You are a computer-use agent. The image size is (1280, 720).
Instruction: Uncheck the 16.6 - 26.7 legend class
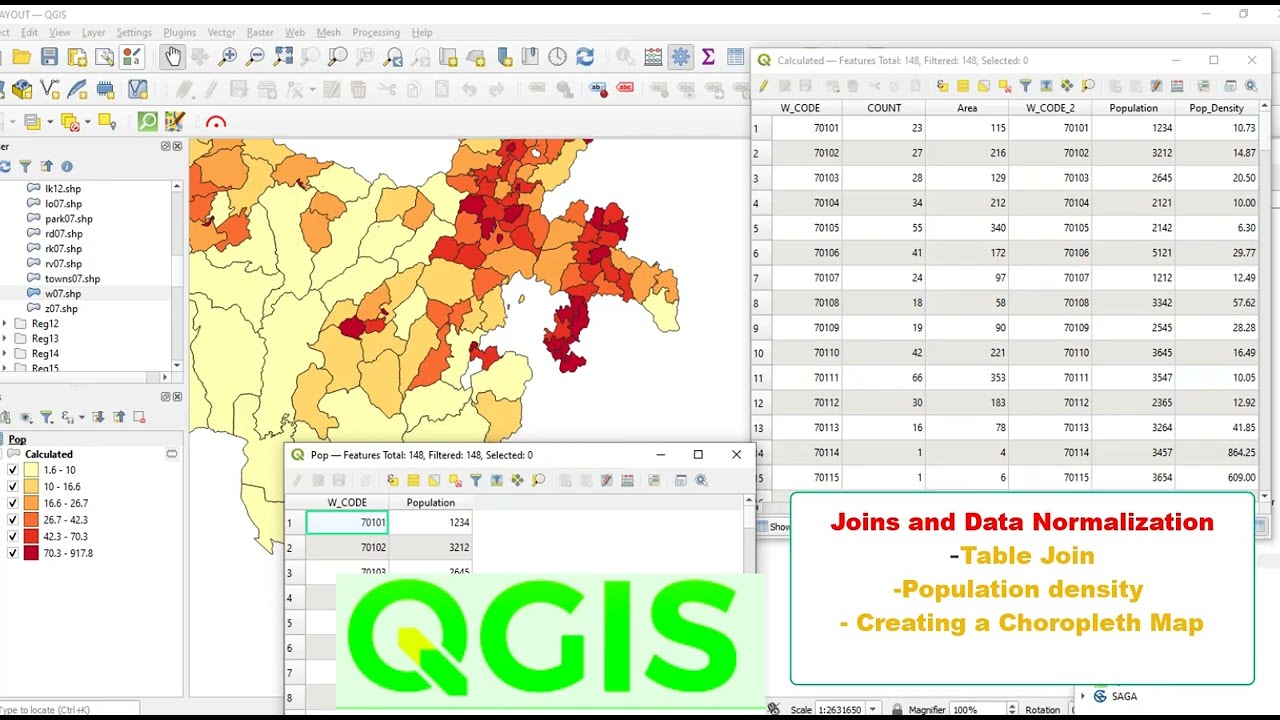(13, 503)
